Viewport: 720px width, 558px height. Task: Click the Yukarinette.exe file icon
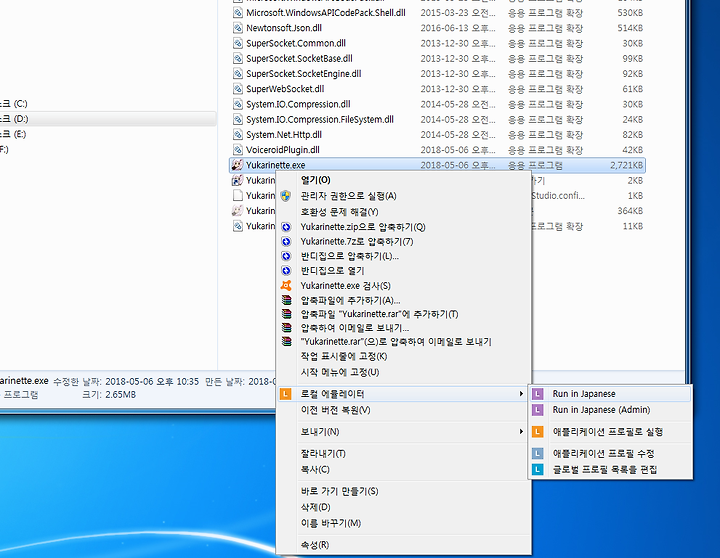pyautogui.click(x=237, y=165)
